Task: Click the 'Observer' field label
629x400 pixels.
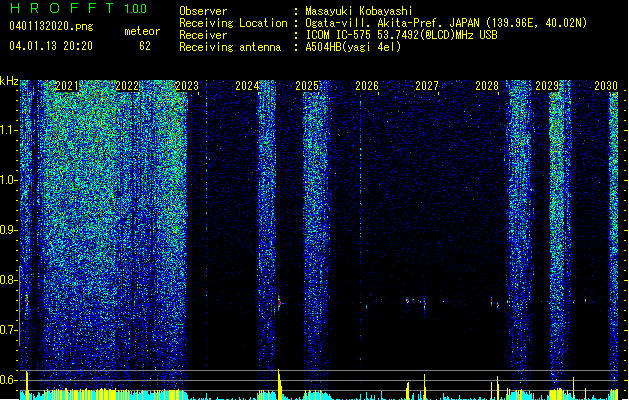Action: point(203,11)
